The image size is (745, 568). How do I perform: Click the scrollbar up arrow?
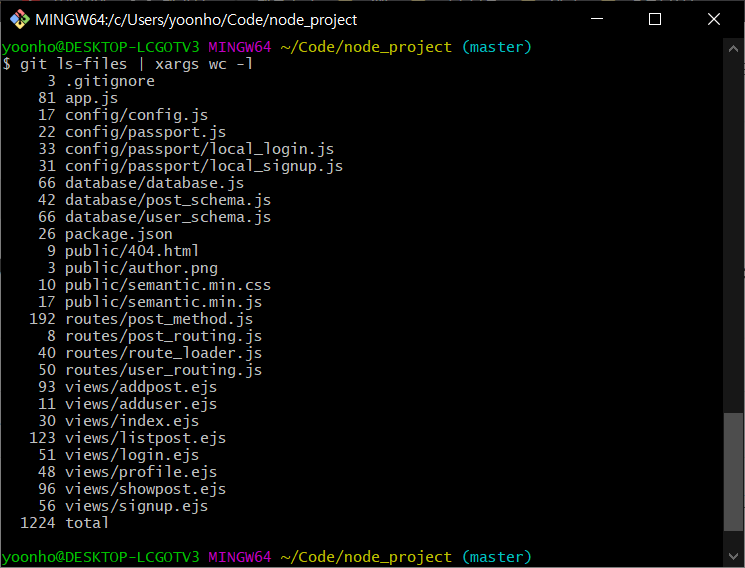[733, 48]
